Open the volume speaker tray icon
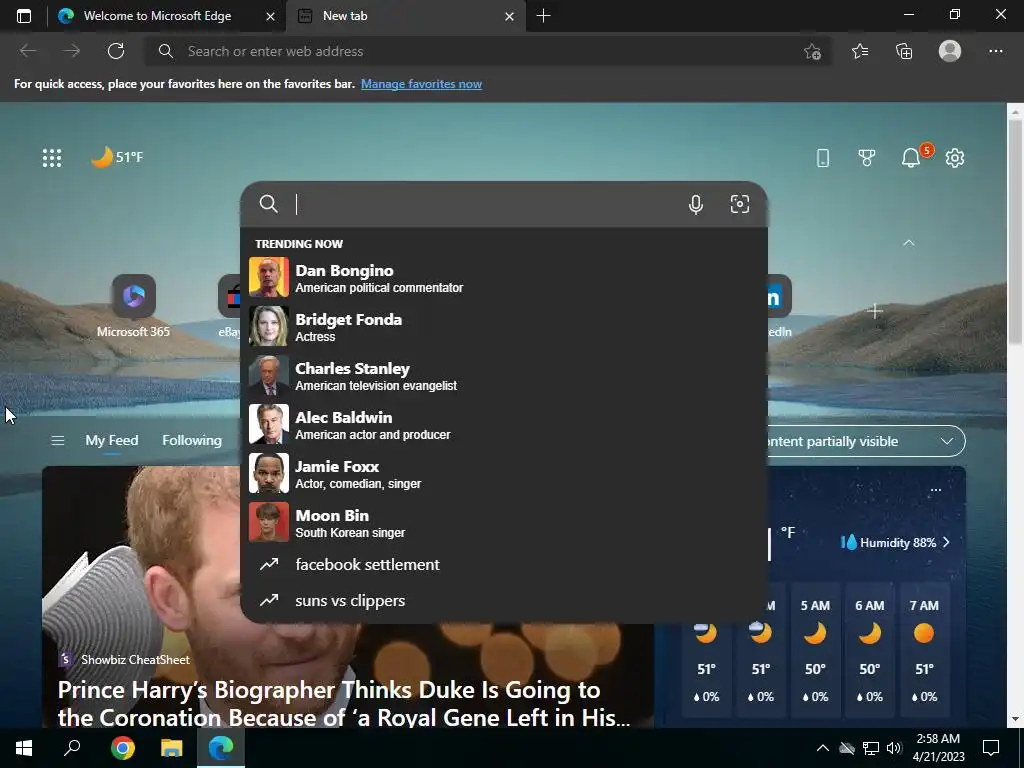The image size is (1024, 768). (x=894, y=748)
